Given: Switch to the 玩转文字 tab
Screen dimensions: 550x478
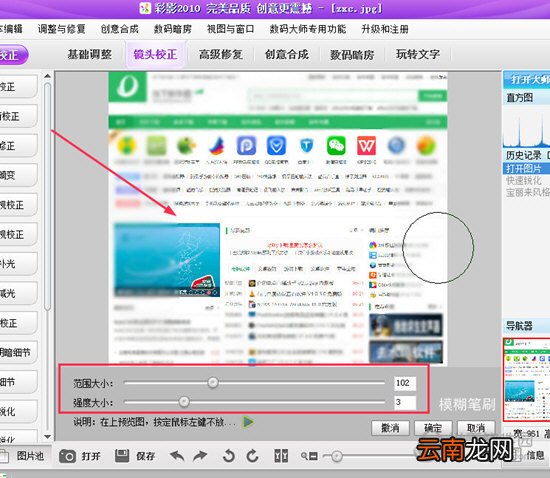Looking at the screenshot, I should (x=418, y=54).
